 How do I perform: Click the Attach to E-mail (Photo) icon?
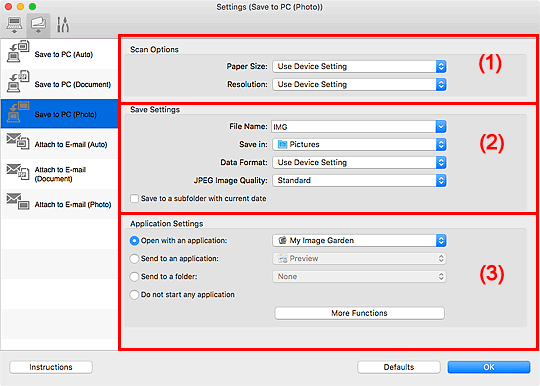[18, 201]
